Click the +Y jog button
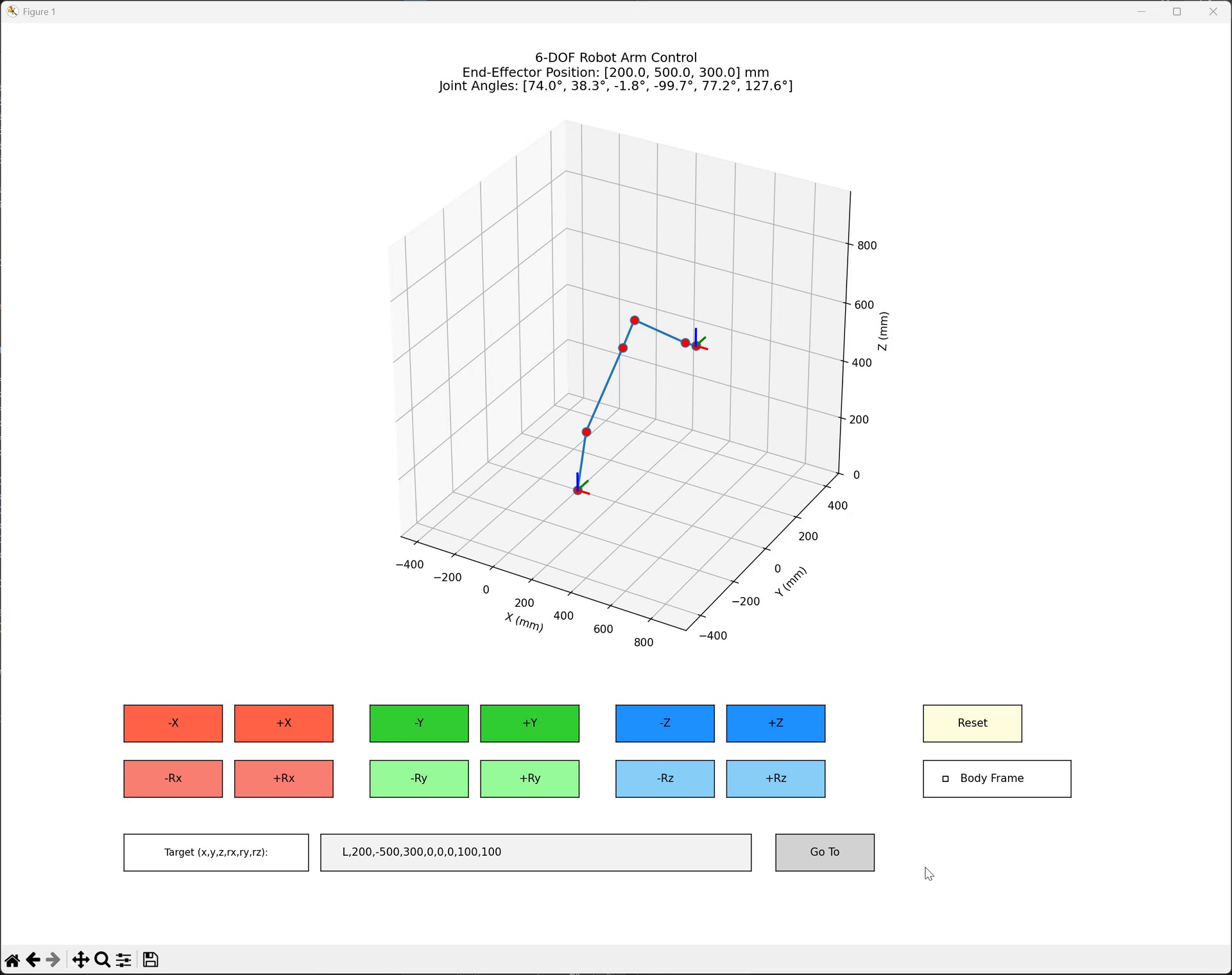 click(x=530, y=724)
